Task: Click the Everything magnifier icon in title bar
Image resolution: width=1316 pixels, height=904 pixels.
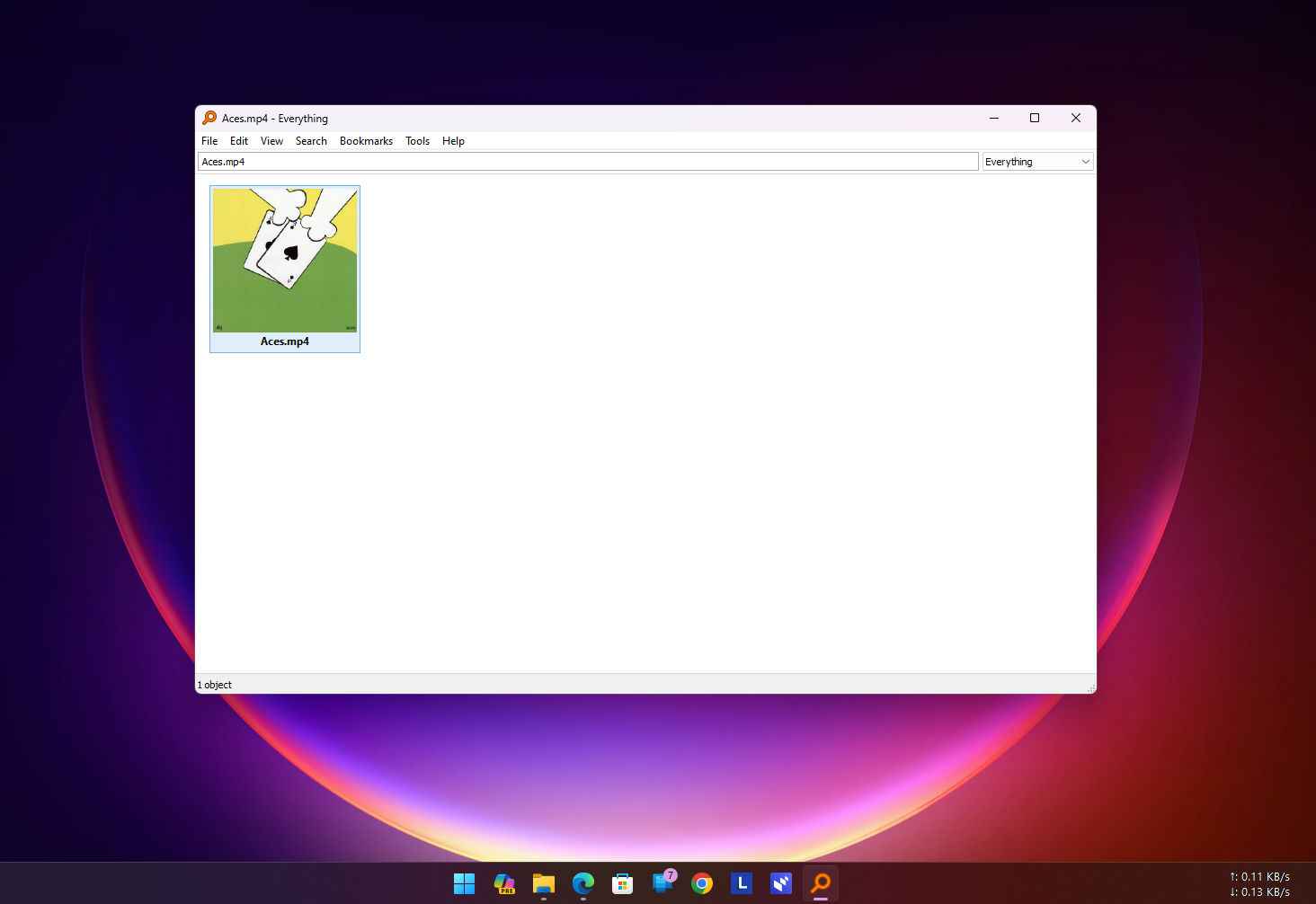Action: [x=209, y=118]
